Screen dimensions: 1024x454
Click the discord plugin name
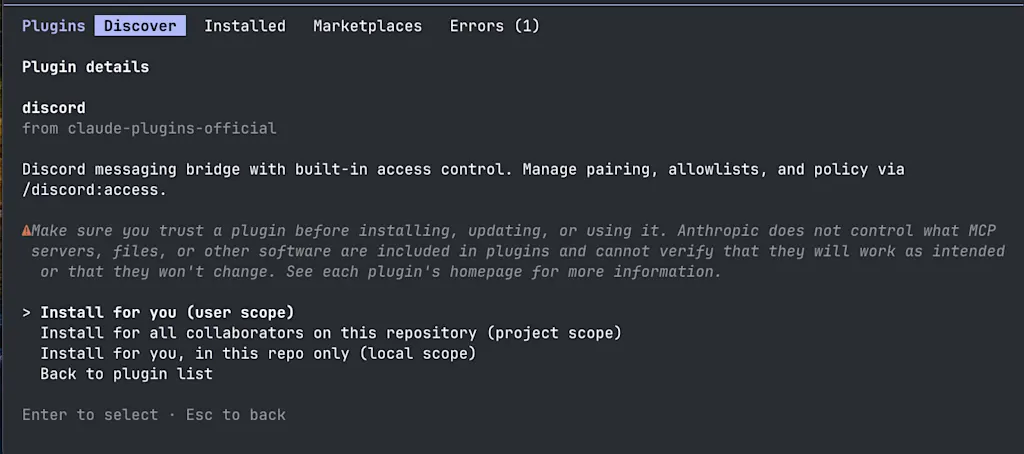(54, 108)
